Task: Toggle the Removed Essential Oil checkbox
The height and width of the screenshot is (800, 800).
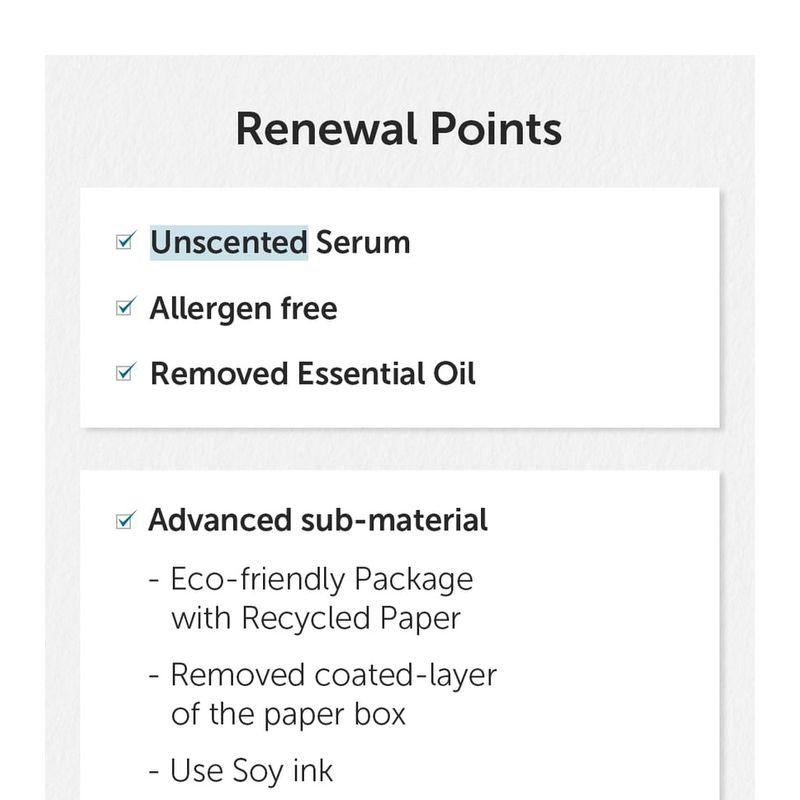Action: (x=125, y=372)
